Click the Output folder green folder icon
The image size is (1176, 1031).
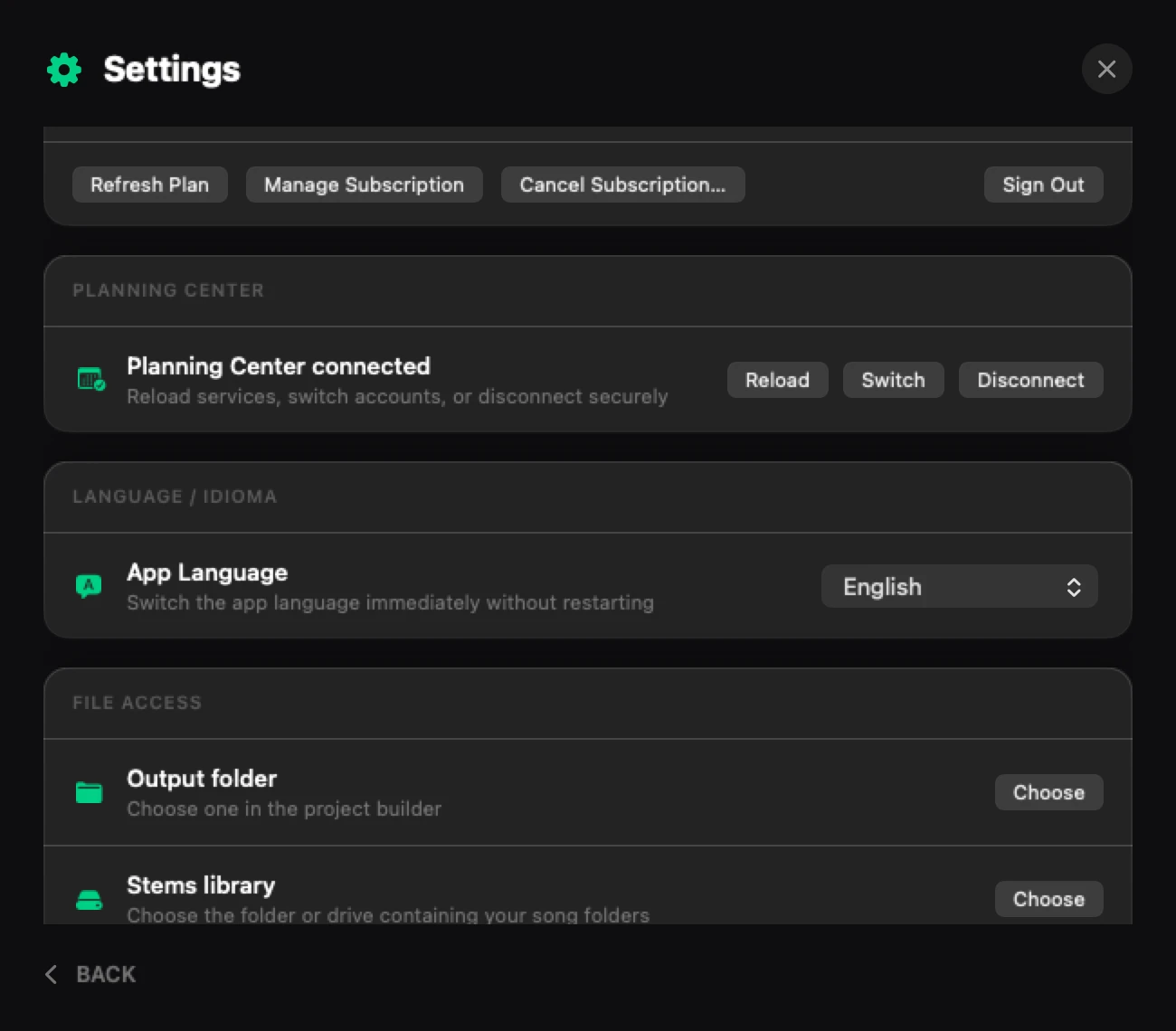pos(89,792)
